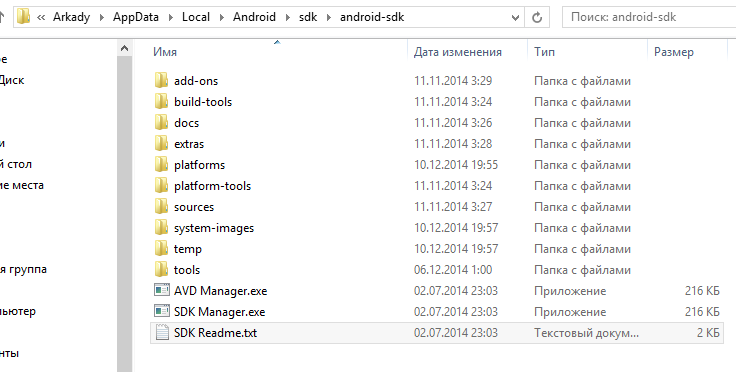Click the build-tools folder icon
Image resolution: width=736 pixels, height=372 pixels.
[161, 101]
